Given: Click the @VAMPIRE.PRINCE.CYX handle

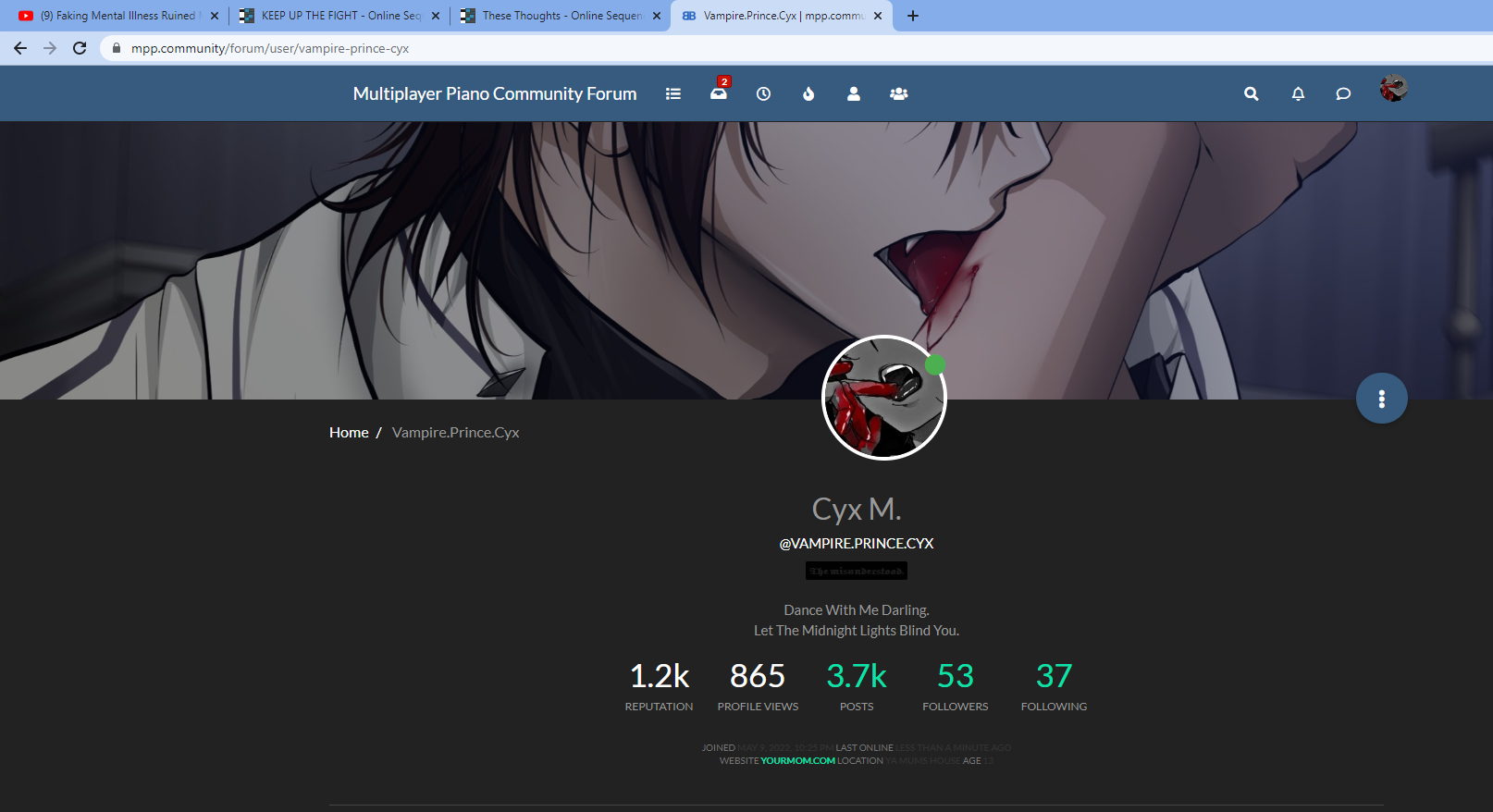Looking at the screenshot, I should [857, 544].
